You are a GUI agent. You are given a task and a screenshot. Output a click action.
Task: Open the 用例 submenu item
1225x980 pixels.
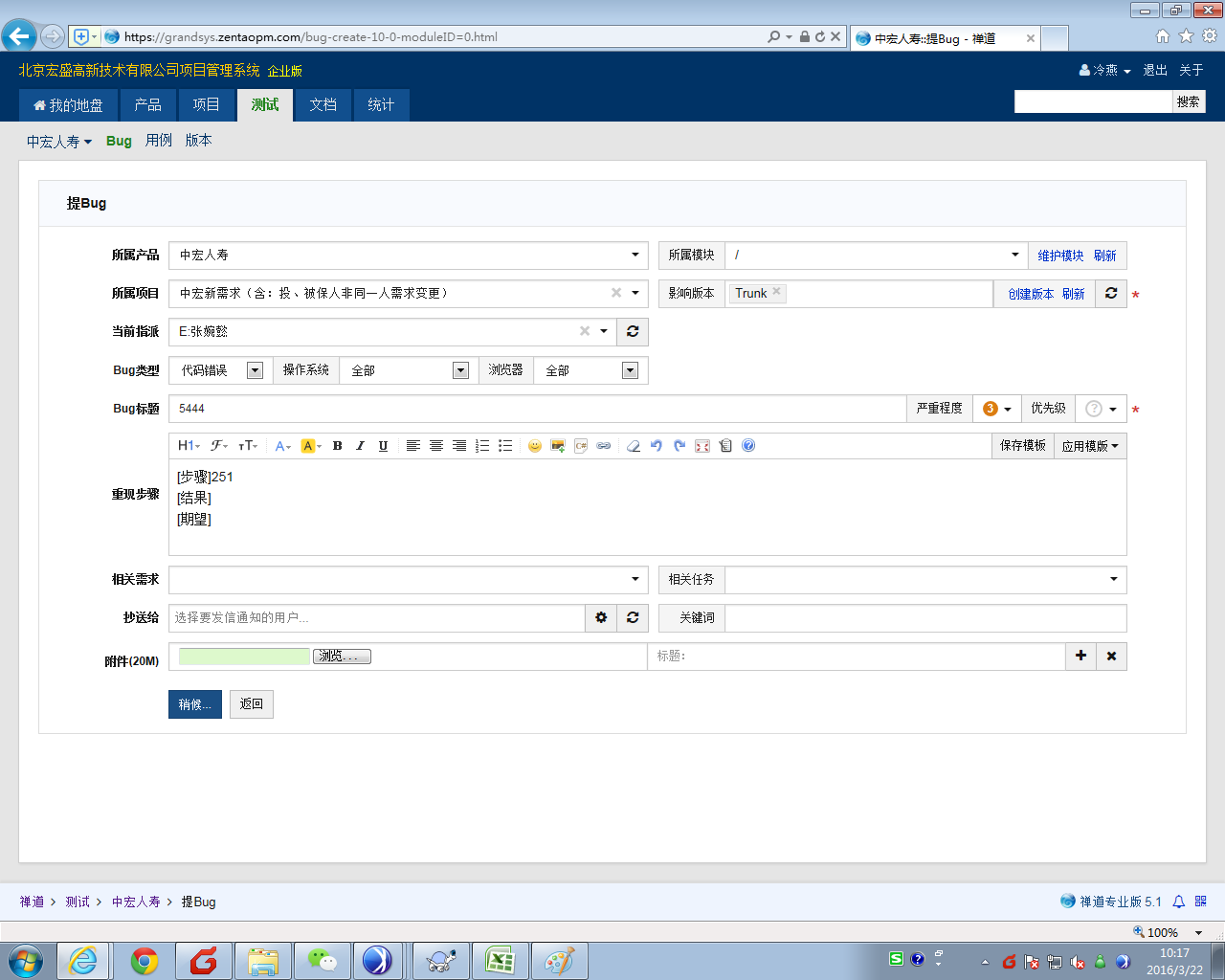click(159, 141)
